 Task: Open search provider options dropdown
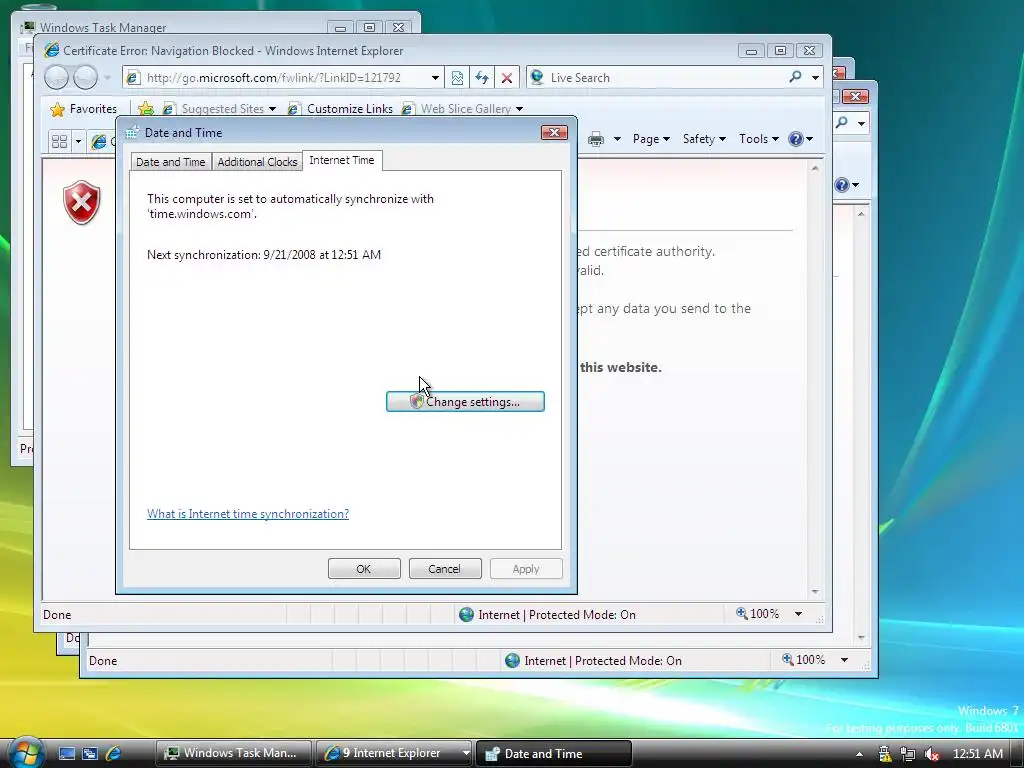tap(815, 78)
